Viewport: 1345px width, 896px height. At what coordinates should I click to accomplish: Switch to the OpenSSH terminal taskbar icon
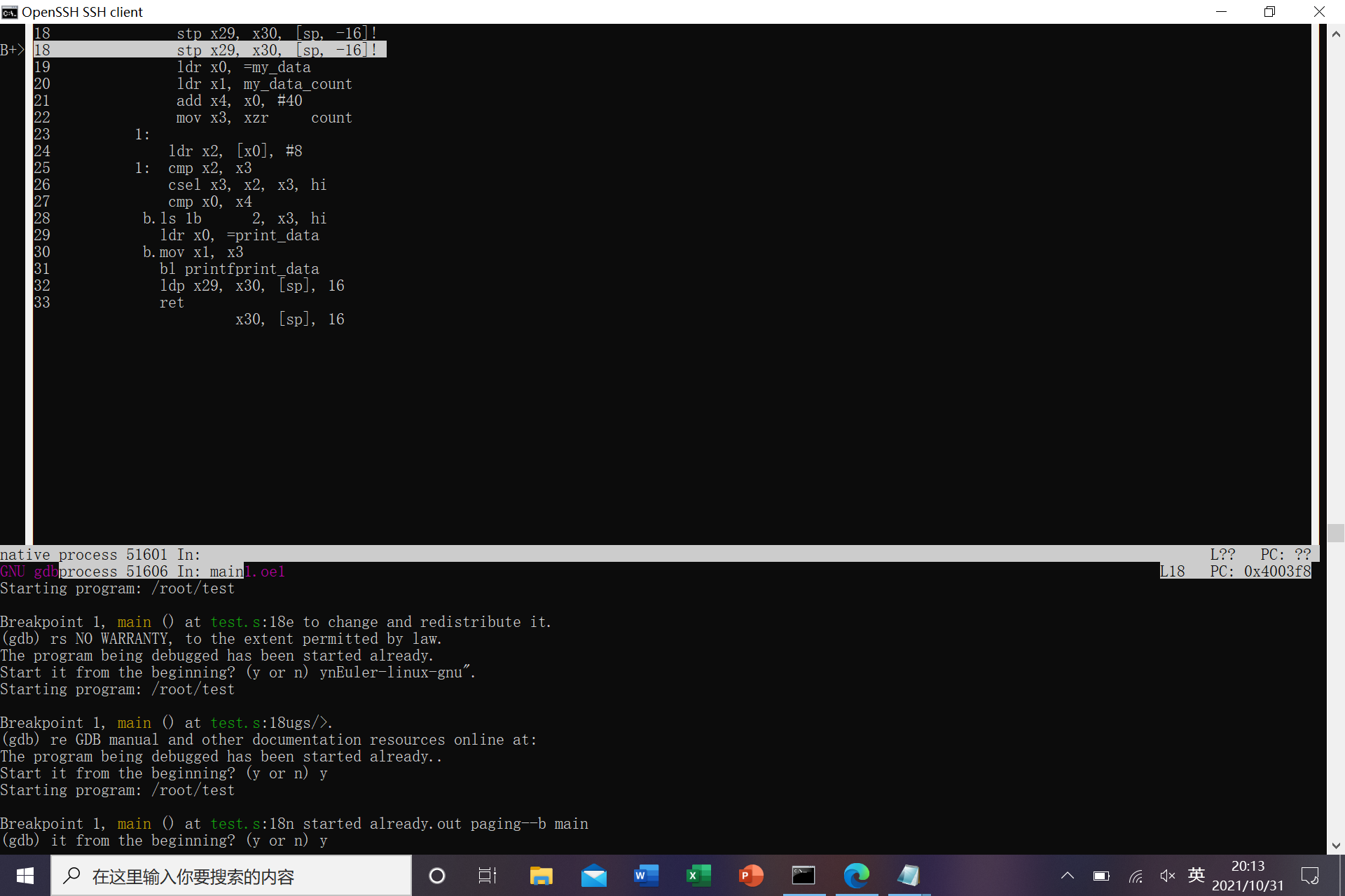pos(803,876)
